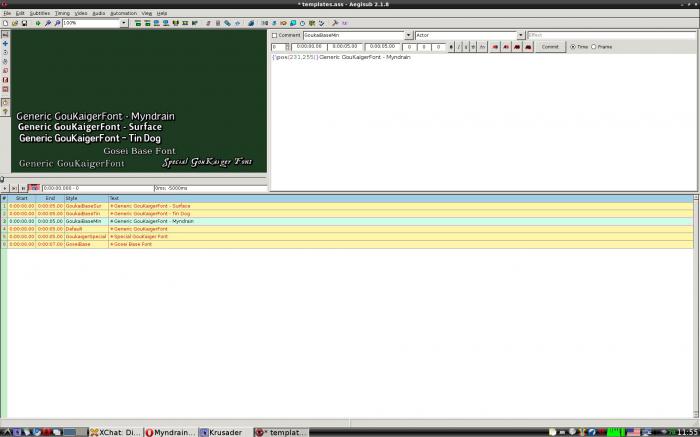This screenshot has height=437, width=700.
Task: Open the Shift Times toolbar icon
Action: point(265,23)
